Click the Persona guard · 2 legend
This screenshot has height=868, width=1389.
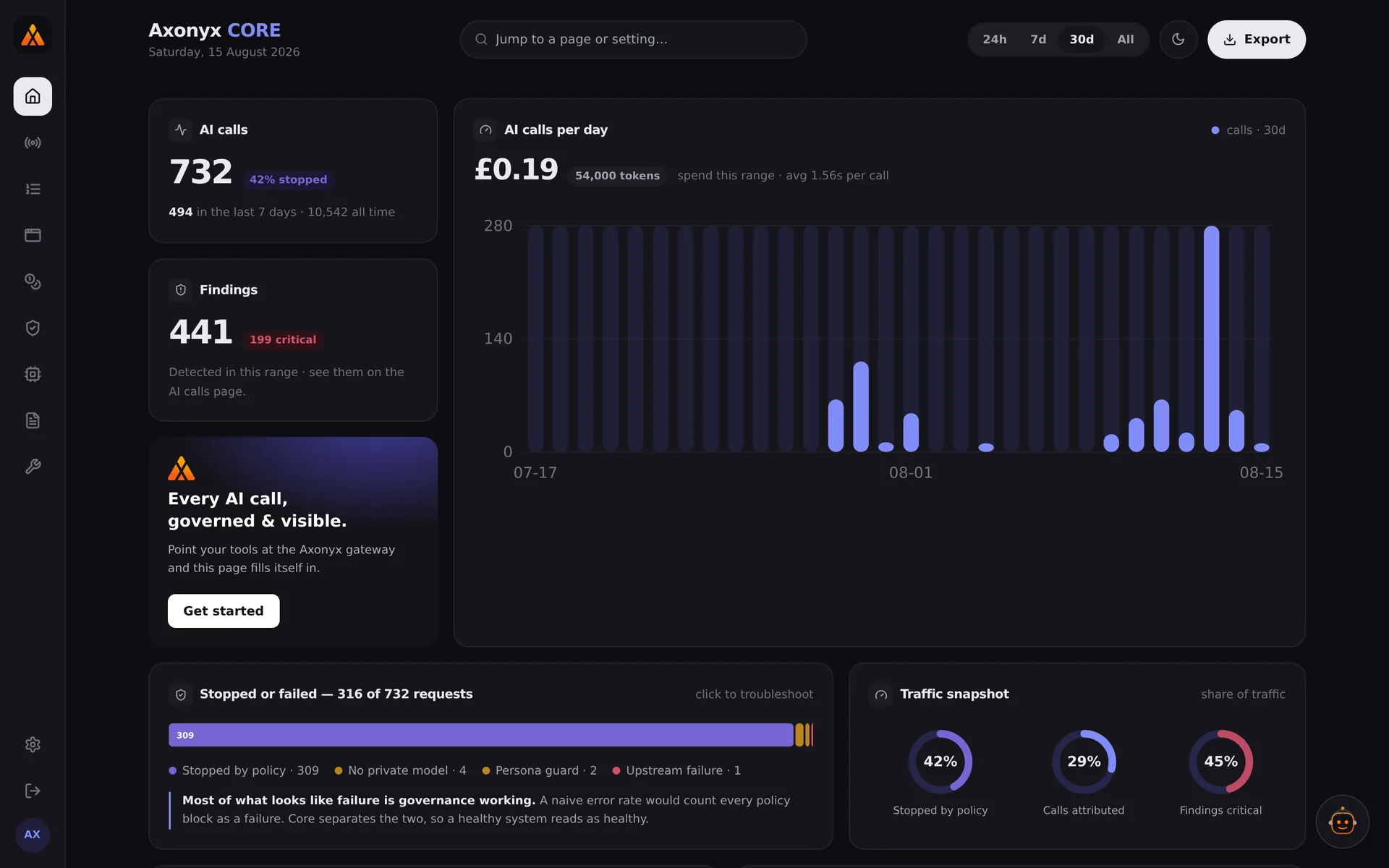click(539, 770)
